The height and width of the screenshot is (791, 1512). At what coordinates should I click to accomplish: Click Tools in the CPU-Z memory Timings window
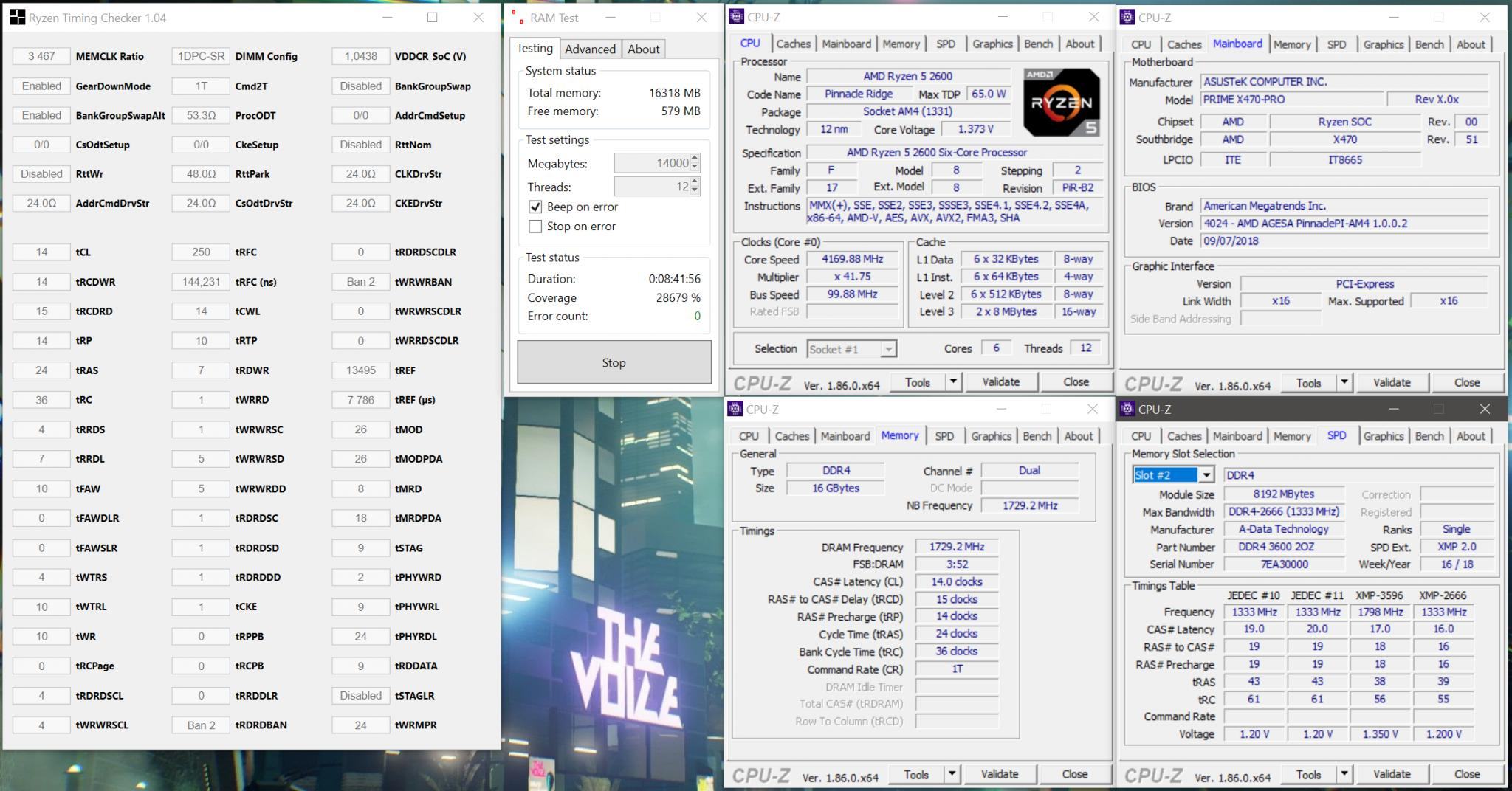coord(915,774)
